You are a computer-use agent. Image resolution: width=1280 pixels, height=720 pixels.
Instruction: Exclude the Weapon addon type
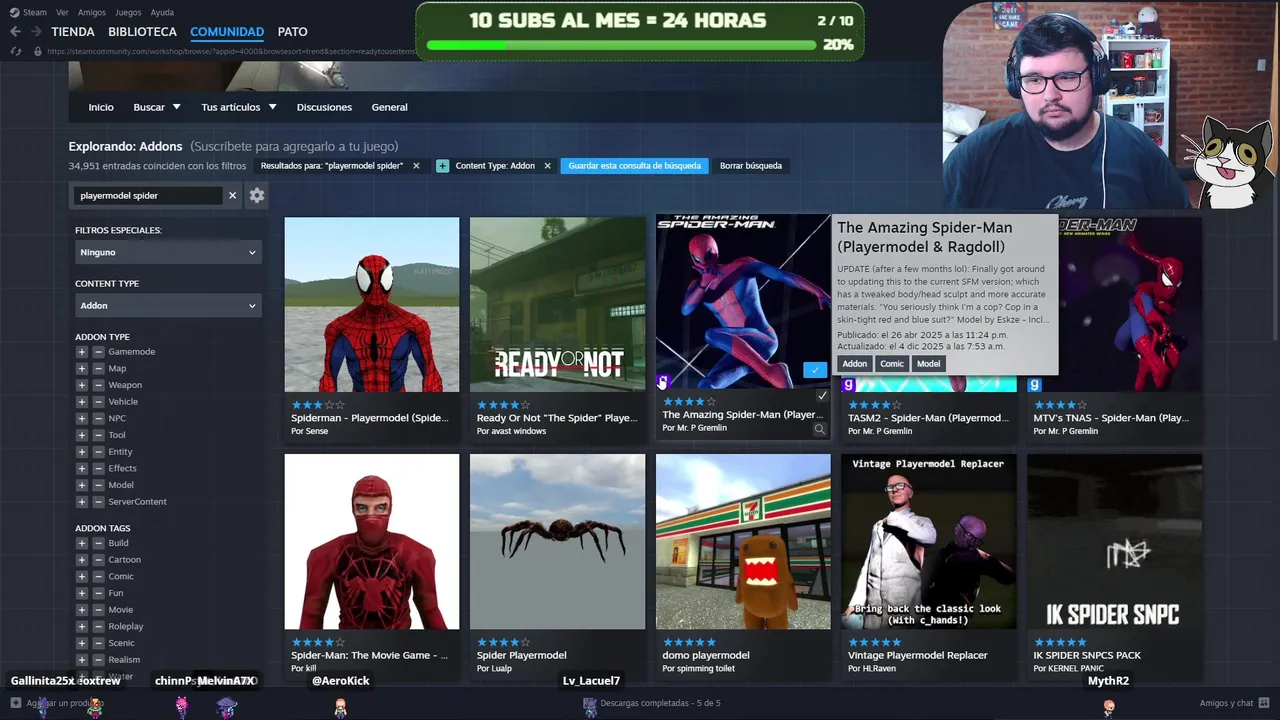(98, 385)
